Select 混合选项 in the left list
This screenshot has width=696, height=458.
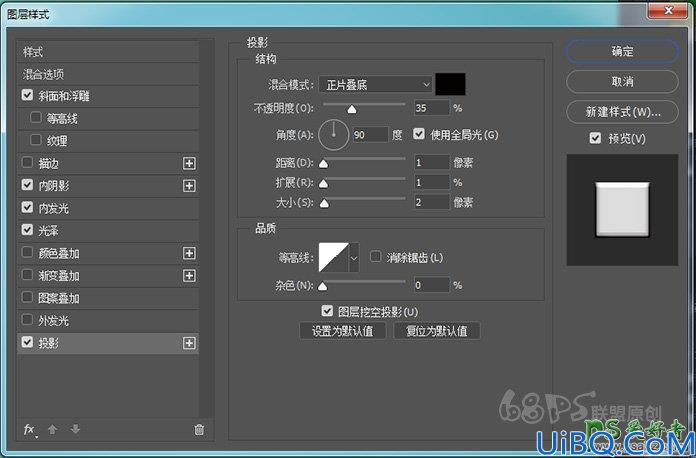[108, 74]
